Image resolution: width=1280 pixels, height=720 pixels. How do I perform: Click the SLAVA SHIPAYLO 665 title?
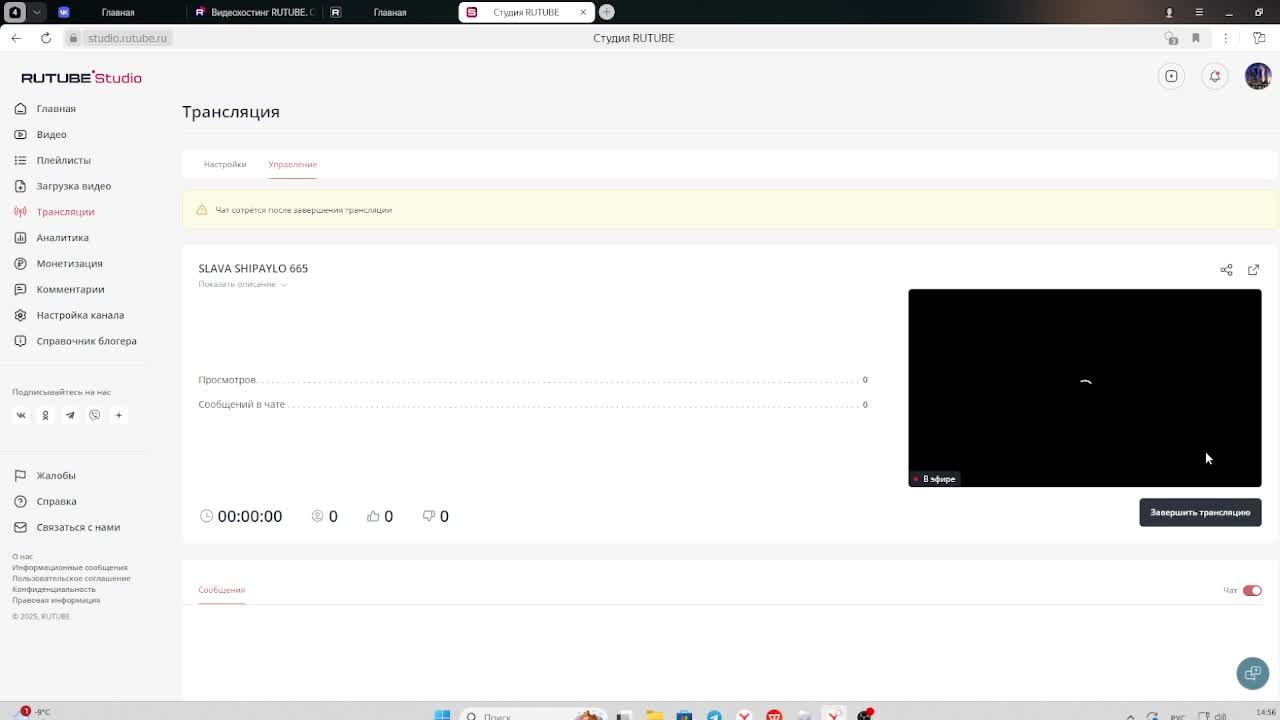point(253,268)
